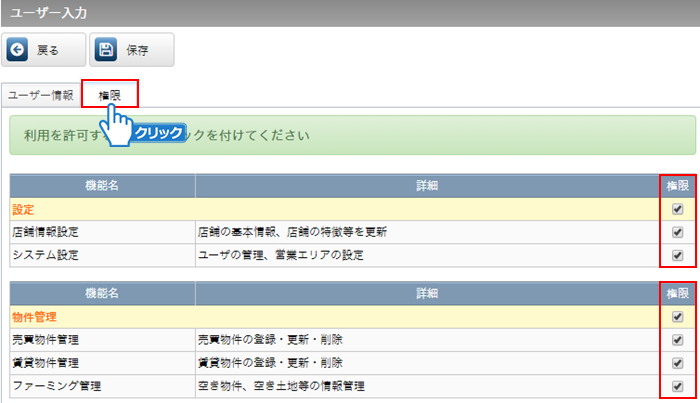Switch to the ユーザー情報 tab

pyautogui.click(x=41, y=94)
